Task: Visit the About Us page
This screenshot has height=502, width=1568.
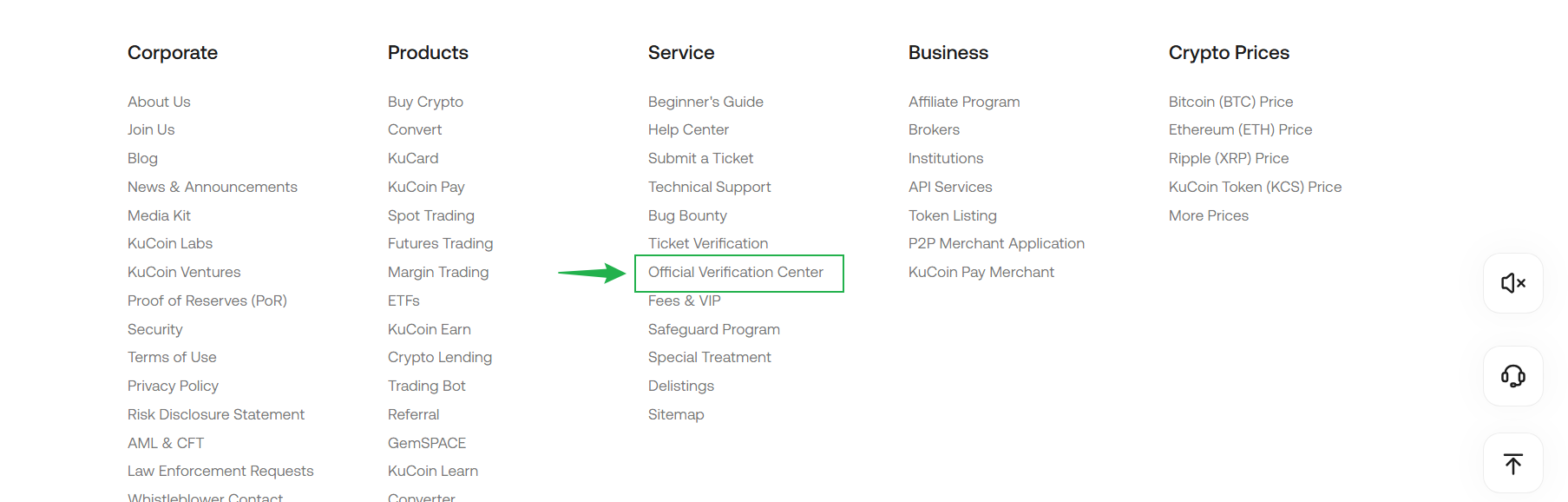Action: pyautogui.click(x=159, y=102)
